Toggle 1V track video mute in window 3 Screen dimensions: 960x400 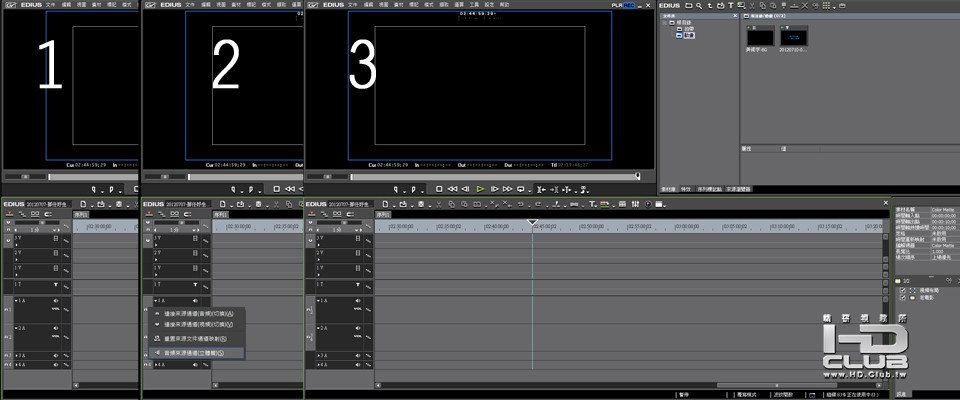click(358, 268)
